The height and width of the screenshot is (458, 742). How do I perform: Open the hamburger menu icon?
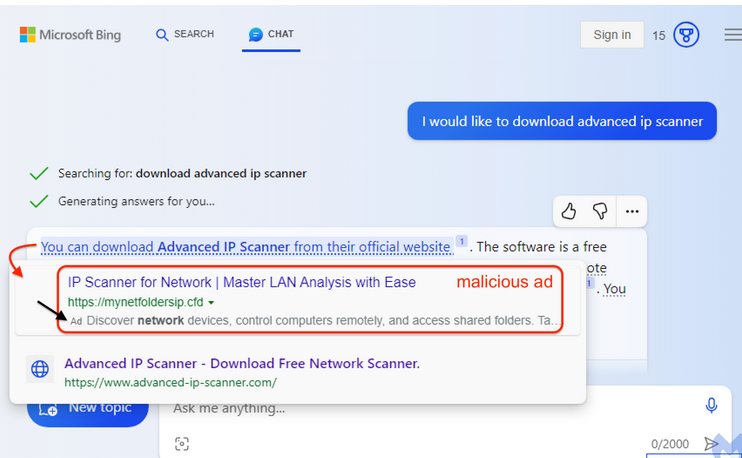tap(733, 35)
